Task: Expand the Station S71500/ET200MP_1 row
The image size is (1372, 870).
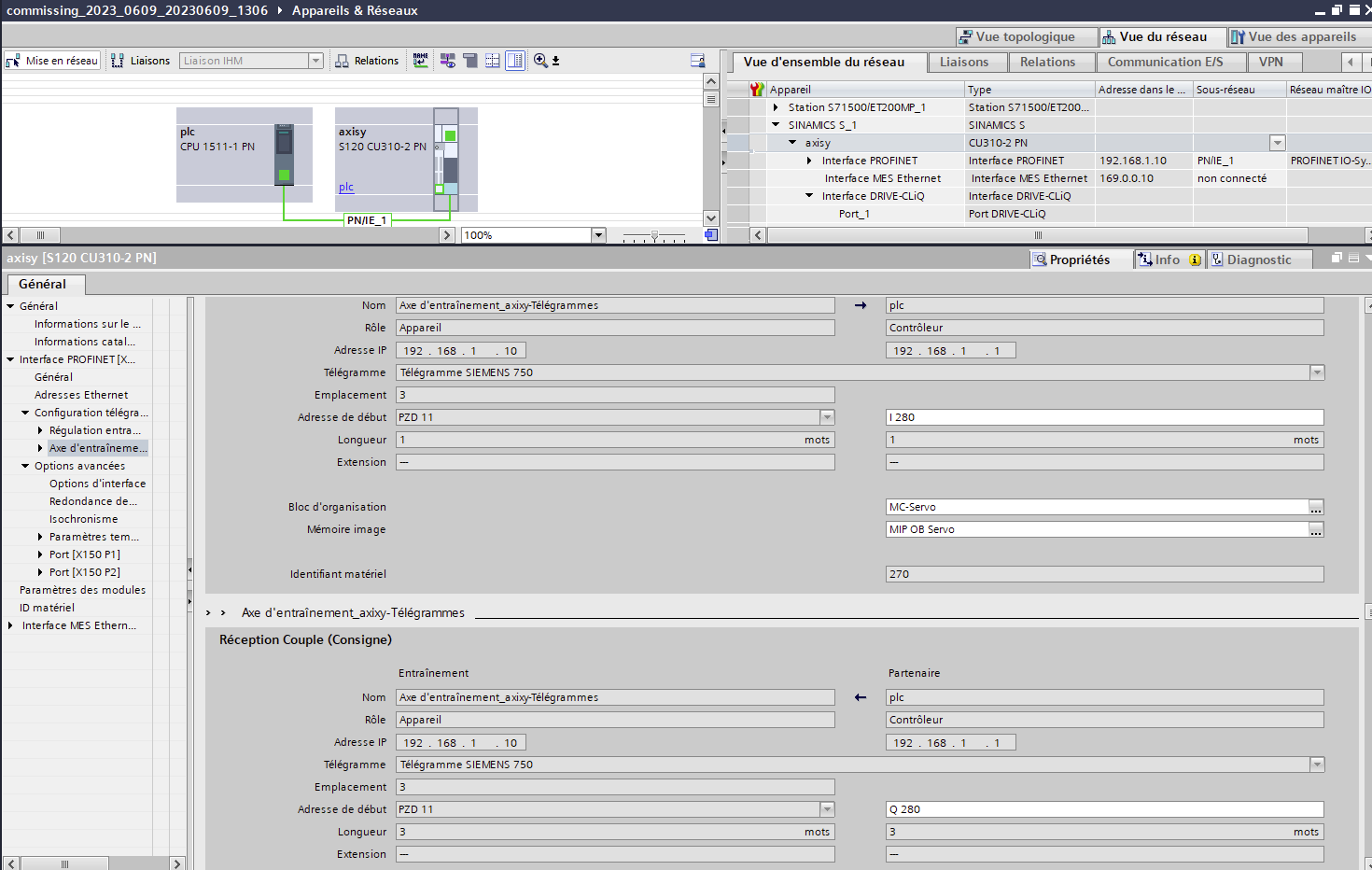Action: pos(776,107)
